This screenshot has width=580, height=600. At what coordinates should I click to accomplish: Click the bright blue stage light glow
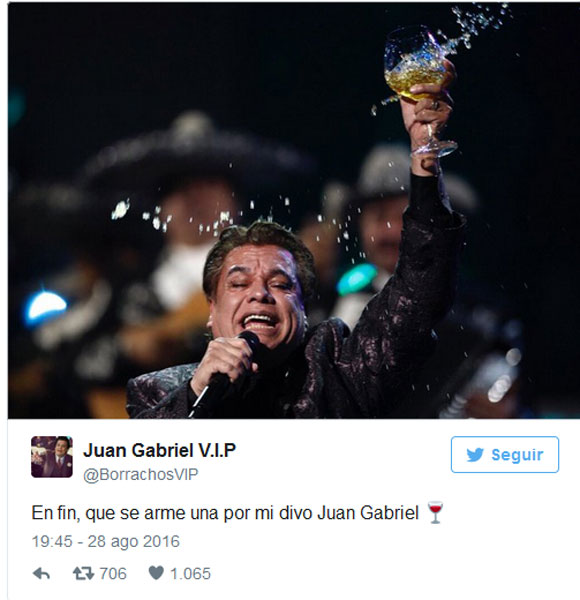[x=46, y=306]
